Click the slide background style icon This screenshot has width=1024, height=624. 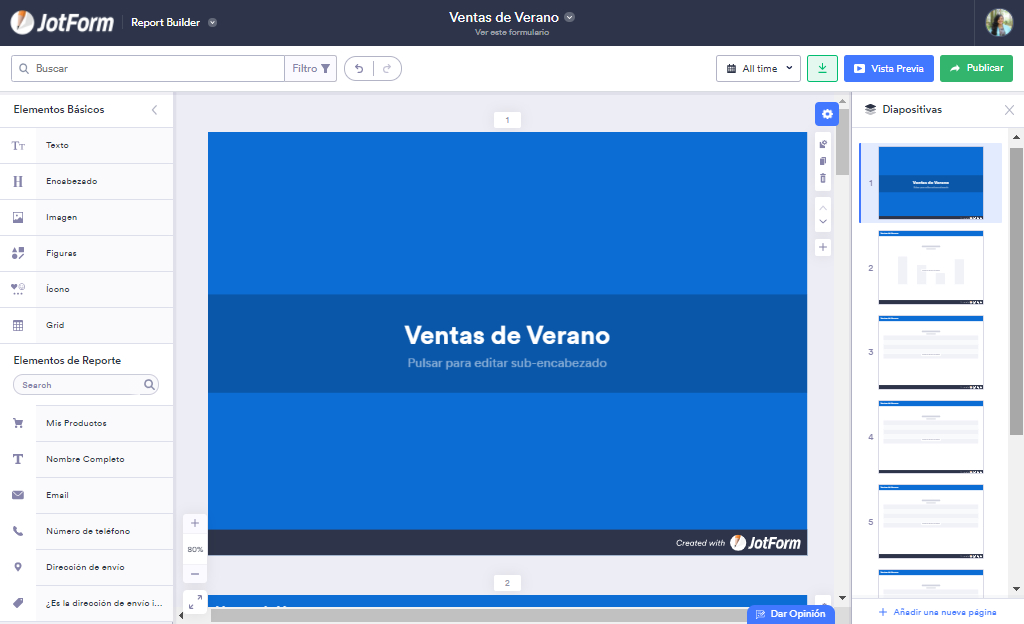pyautogui.click(x=823, y=144)
